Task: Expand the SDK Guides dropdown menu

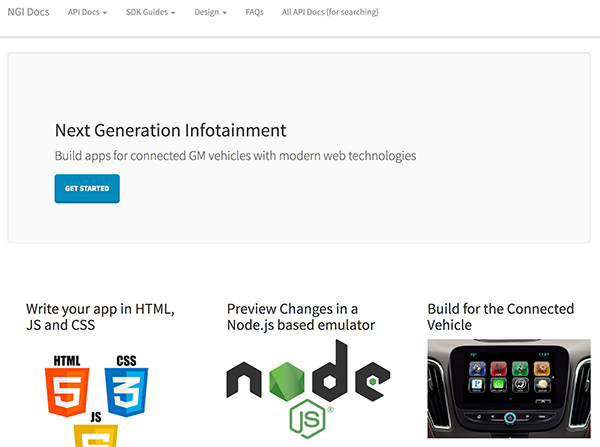Action: [x=150, y=12]
